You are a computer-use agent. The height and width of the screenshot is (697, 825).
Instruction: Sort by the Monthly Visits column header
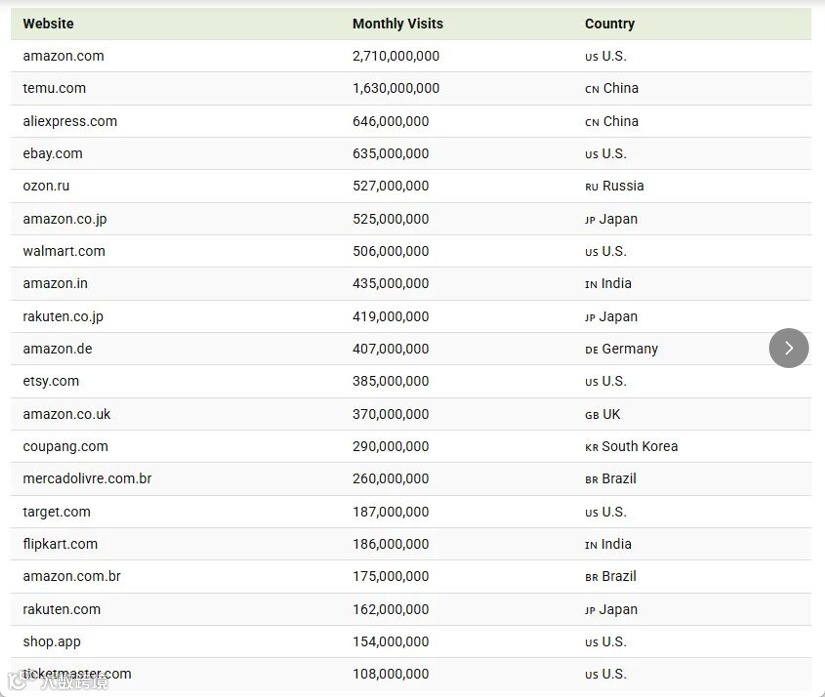397,24
